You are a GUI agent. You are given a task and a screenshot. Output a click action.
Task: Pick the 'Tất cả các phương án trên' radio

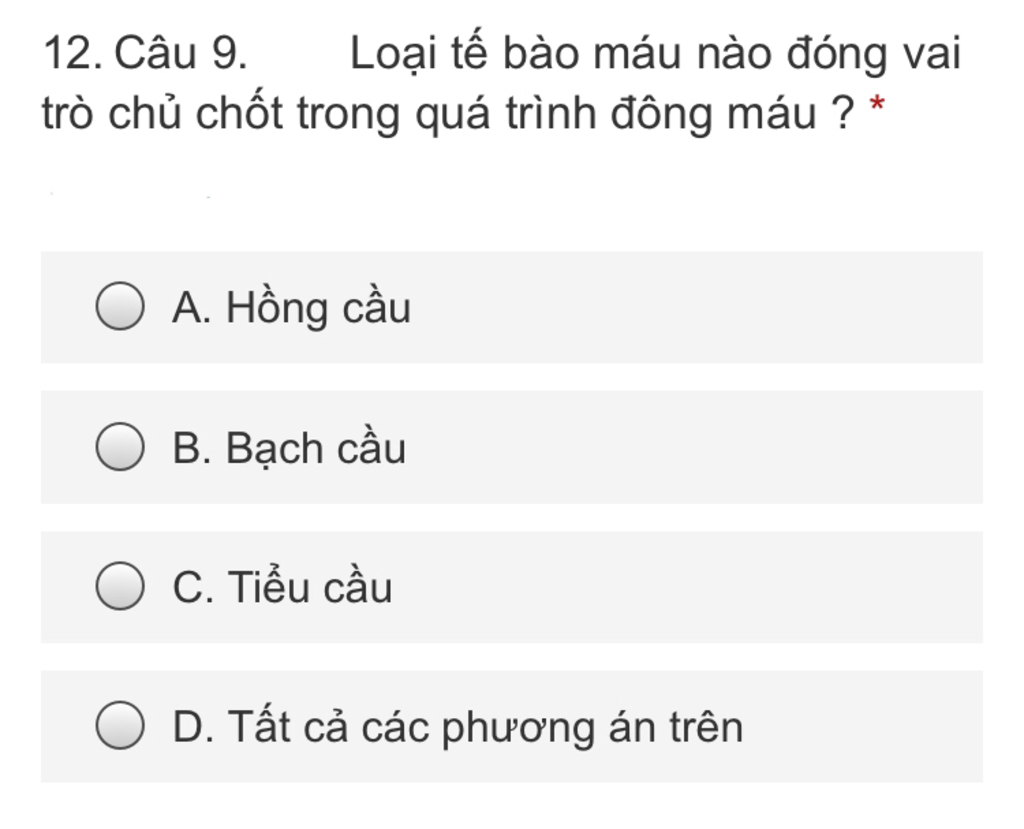(118, 726)
